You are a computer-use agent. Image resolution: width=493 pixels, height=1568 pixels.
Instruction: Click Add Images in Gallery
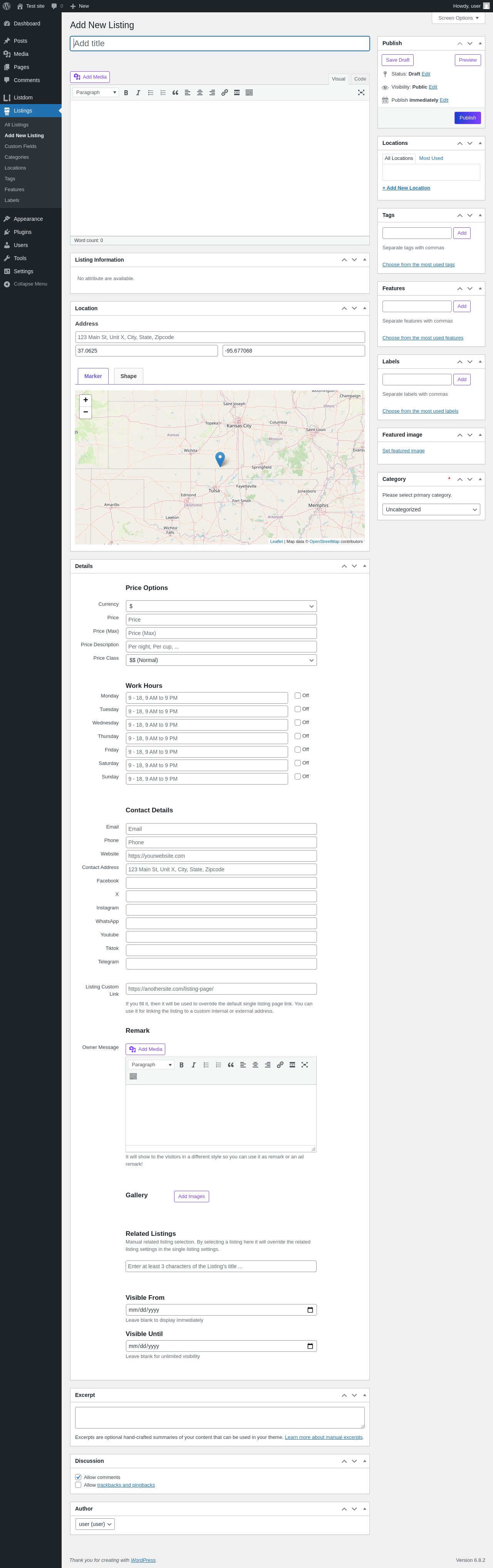191,1196
